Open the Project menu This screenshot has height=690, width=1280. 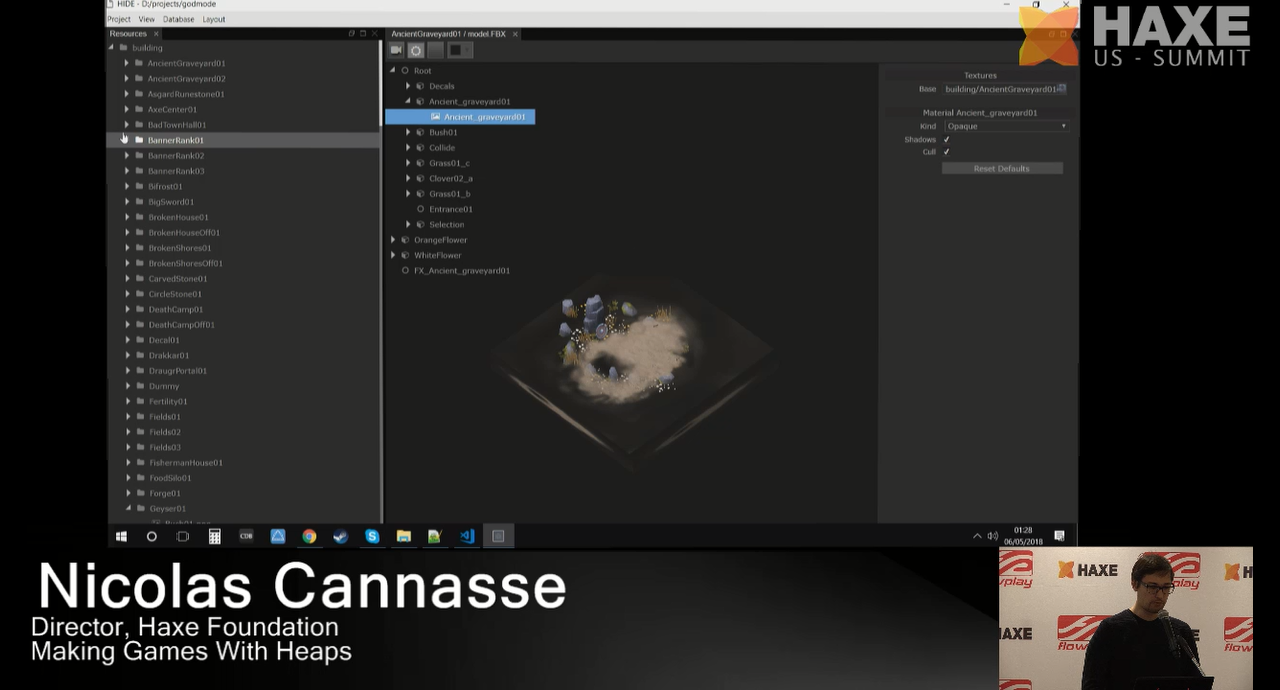[119, 19]
